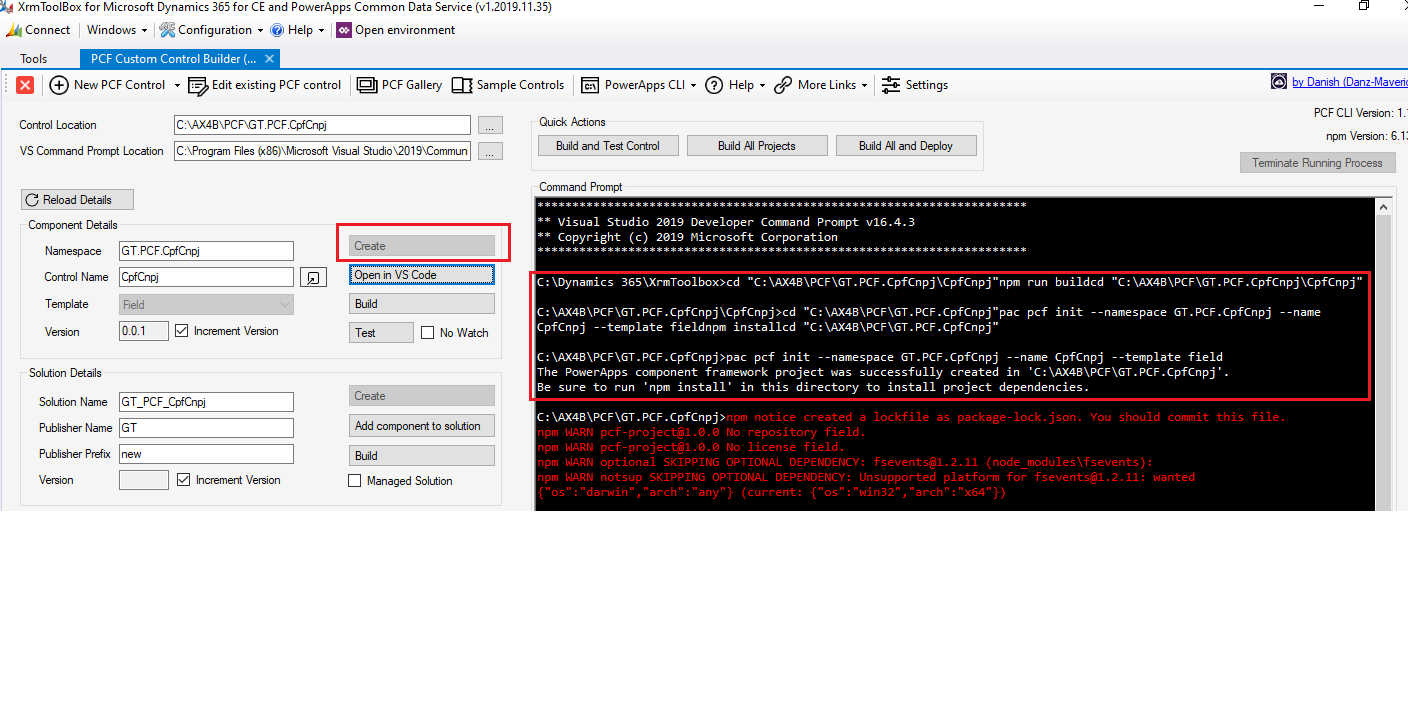Click Add component to solution

(x=422, y=426)
